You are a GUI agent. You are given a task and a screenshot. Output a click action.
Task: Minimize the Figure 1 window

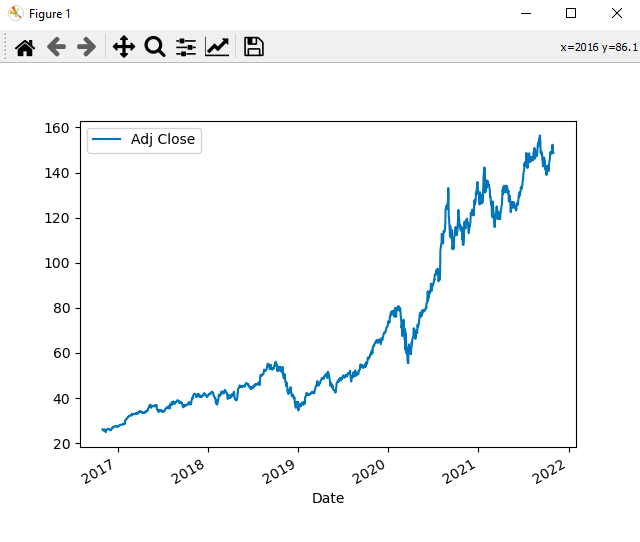(526, 13)
